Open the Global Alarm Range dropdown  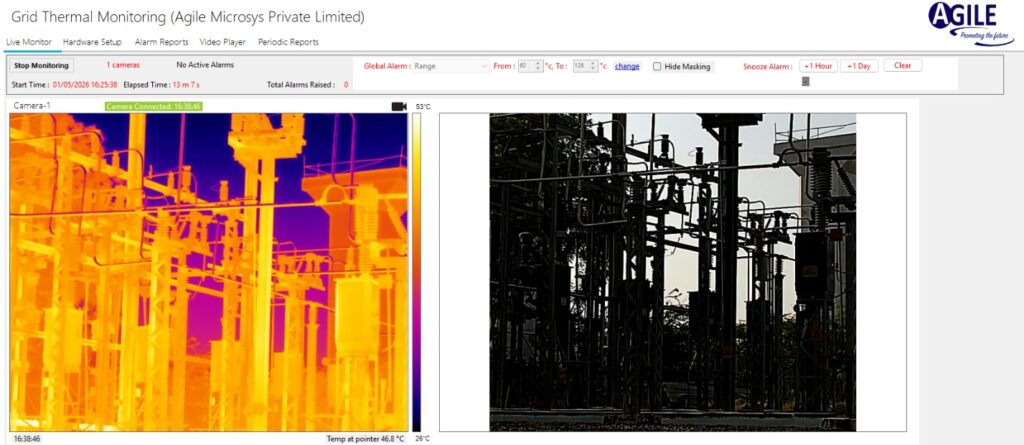[x=451, y=66]
